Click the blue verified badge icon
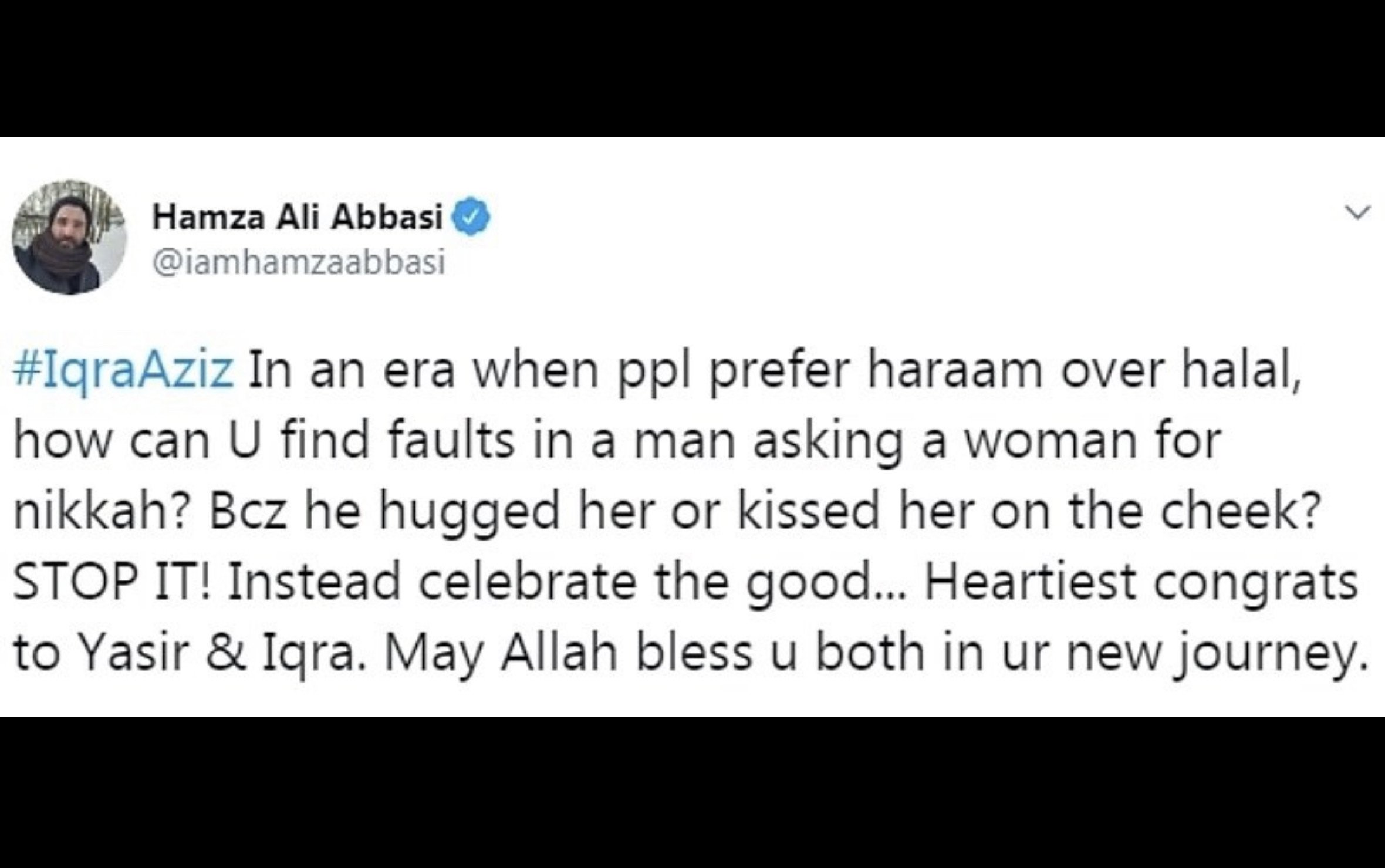1385x868 pixels. click(x=471, y=217)
